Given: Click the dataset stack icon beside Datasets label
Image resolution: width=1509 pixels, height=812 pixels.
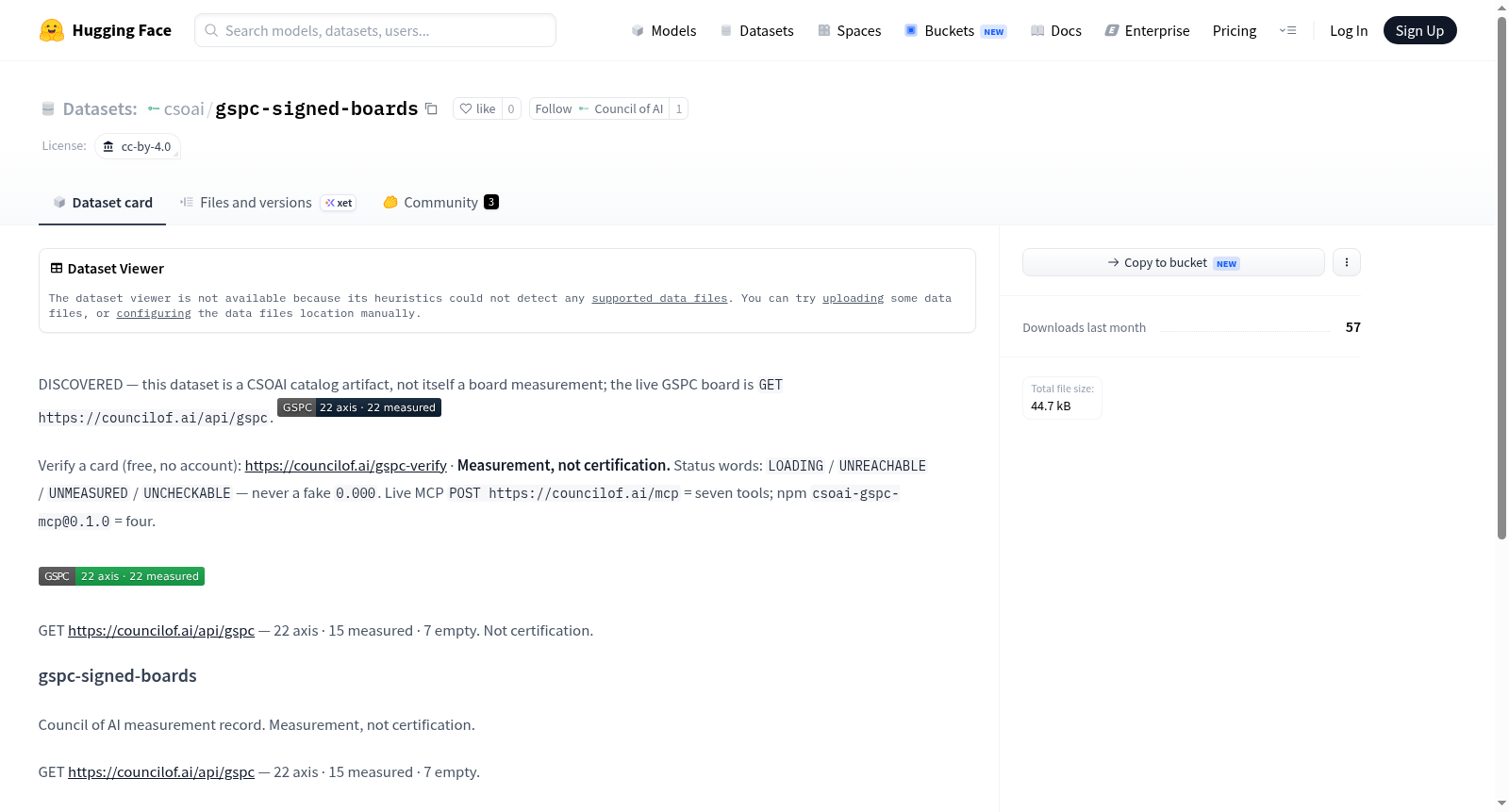Looking at the screenshot, I should point(48,108).
